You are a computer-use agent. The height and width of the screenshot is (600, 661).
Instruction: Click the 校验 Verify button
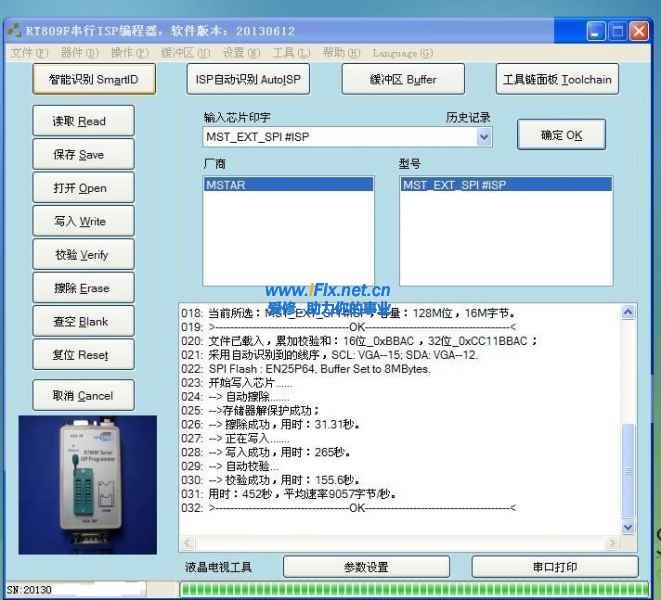83,254
